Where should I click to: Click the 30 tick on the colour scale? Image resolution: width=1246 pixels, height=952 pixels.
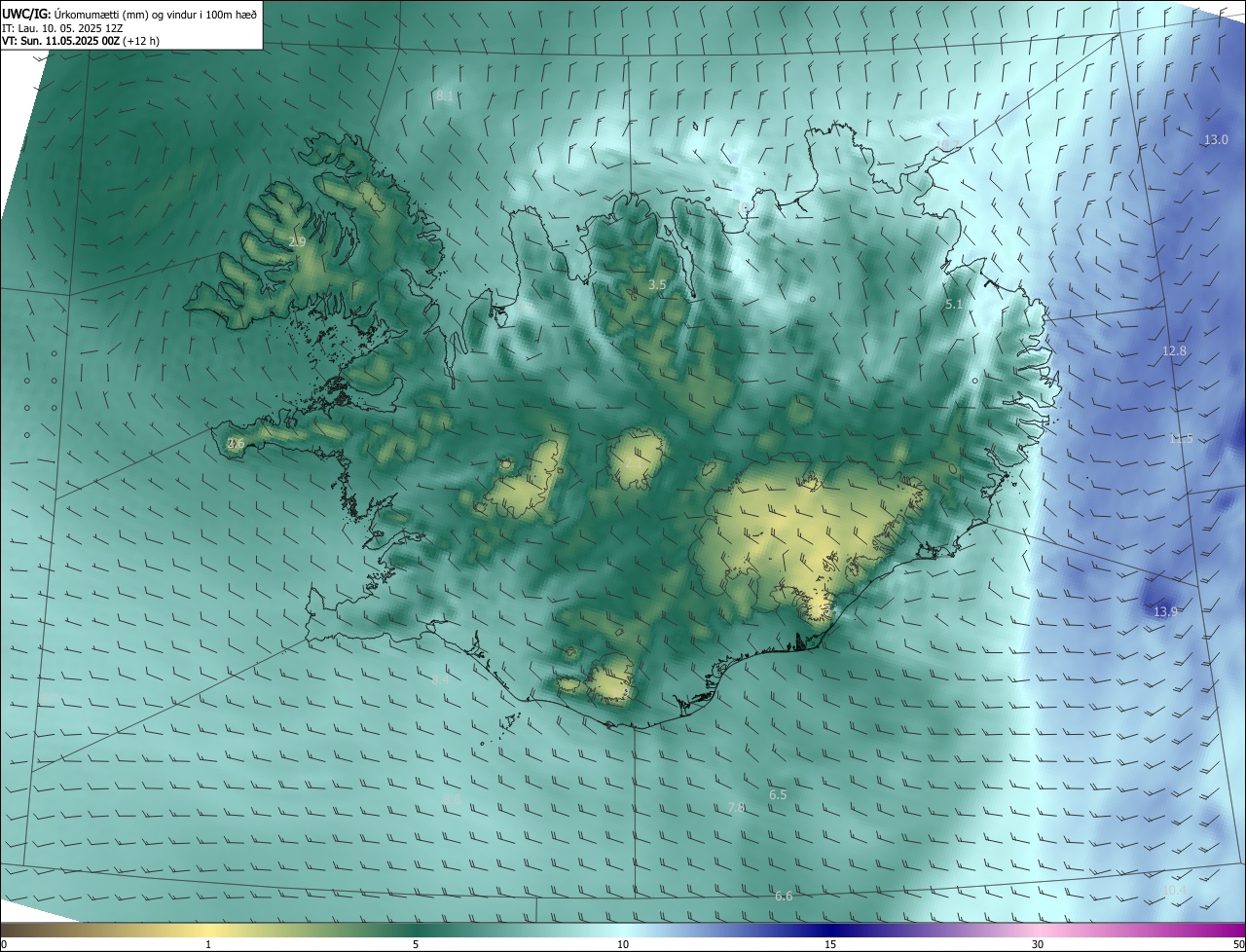[x=1038, y=944]
